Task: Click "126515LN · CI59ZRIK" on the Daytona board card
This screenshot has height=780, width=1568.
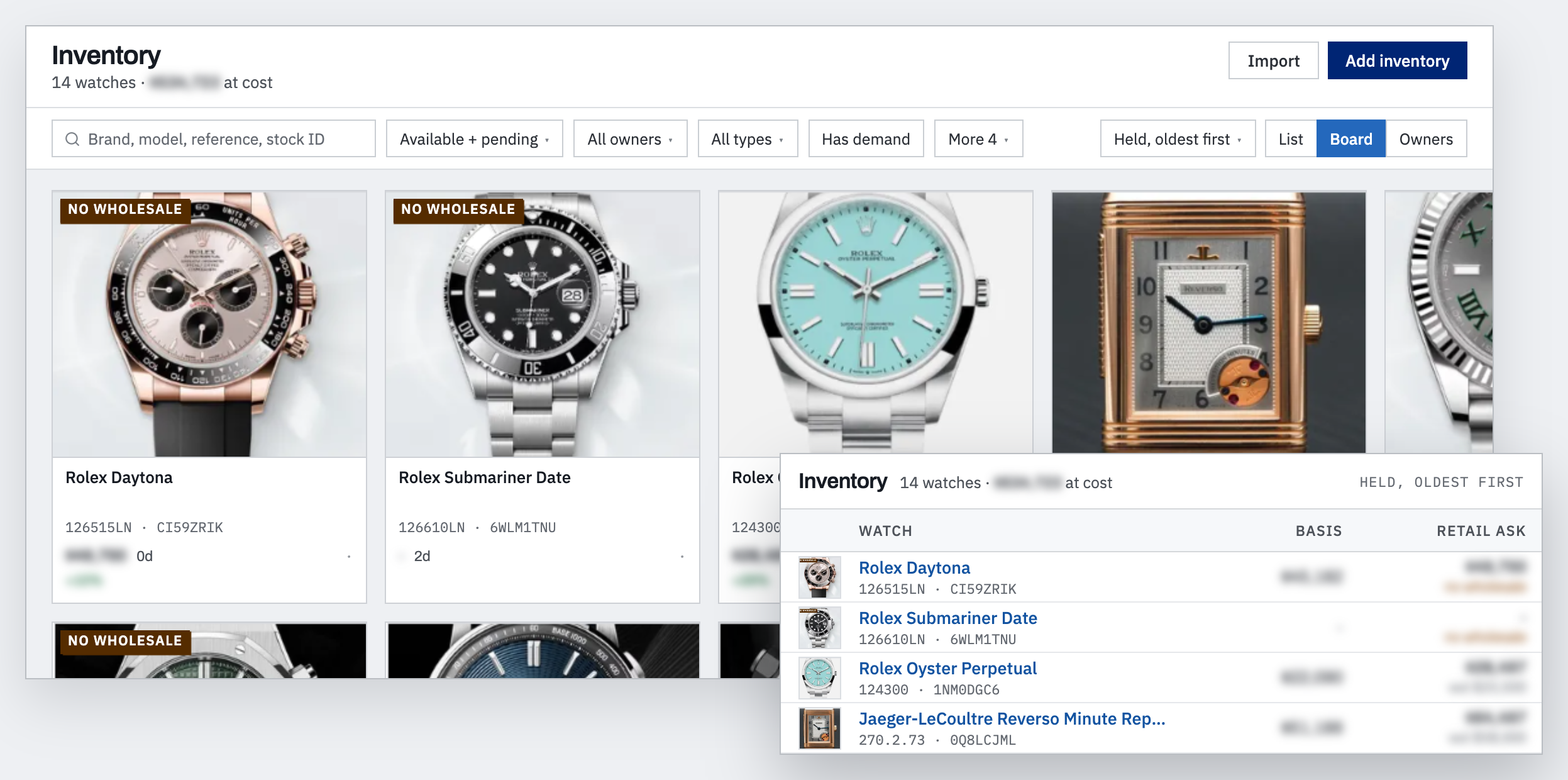Action: [144, 528]
